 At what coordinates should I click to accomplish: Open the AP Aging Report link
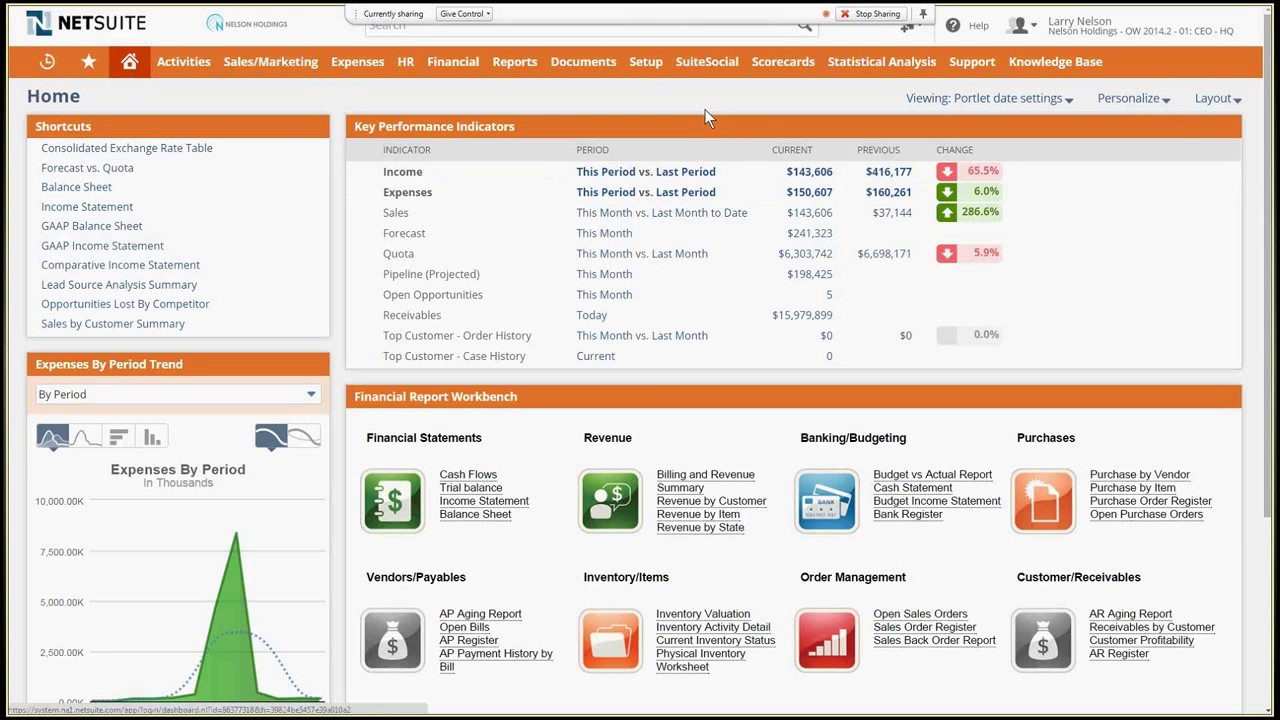(x=480, y=614)
